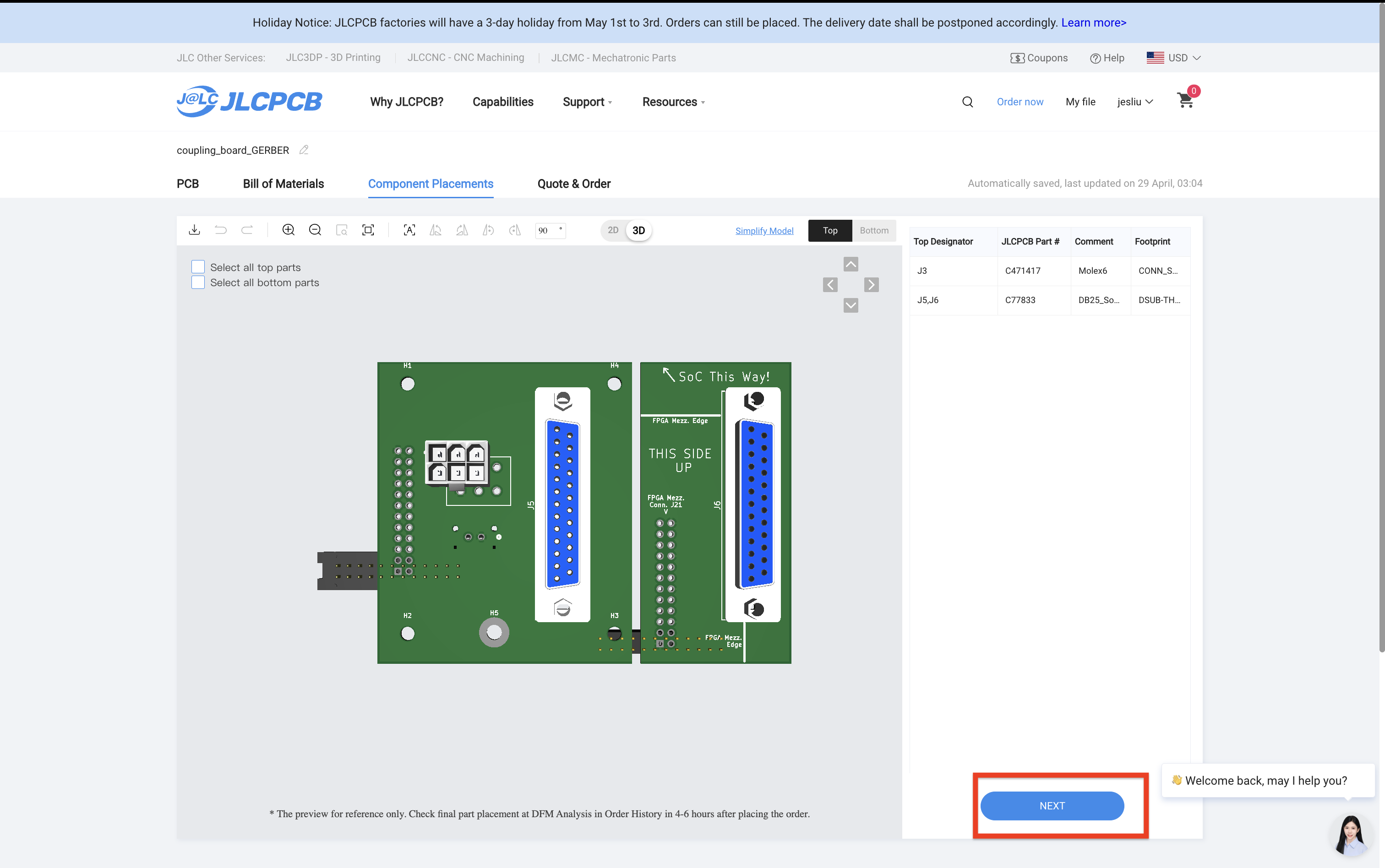Go to the Quote & Order tab

click(x=573, y=184)
